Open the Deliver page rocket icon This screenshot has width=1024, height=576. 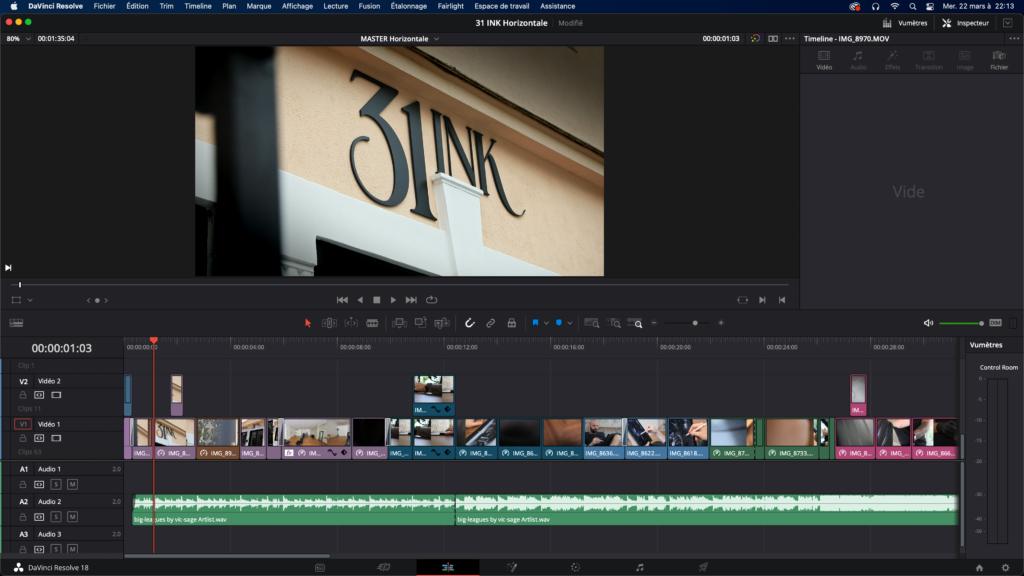click(703, 568)
